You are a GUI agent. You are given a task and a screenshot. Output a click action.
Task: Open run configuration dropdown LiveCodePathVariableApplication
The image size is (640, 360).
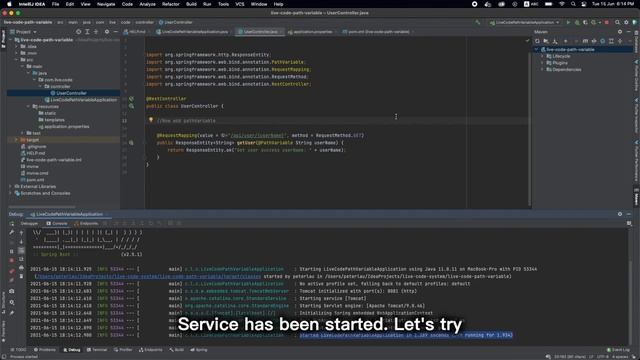pyautogui.click(x=524, y=22)
